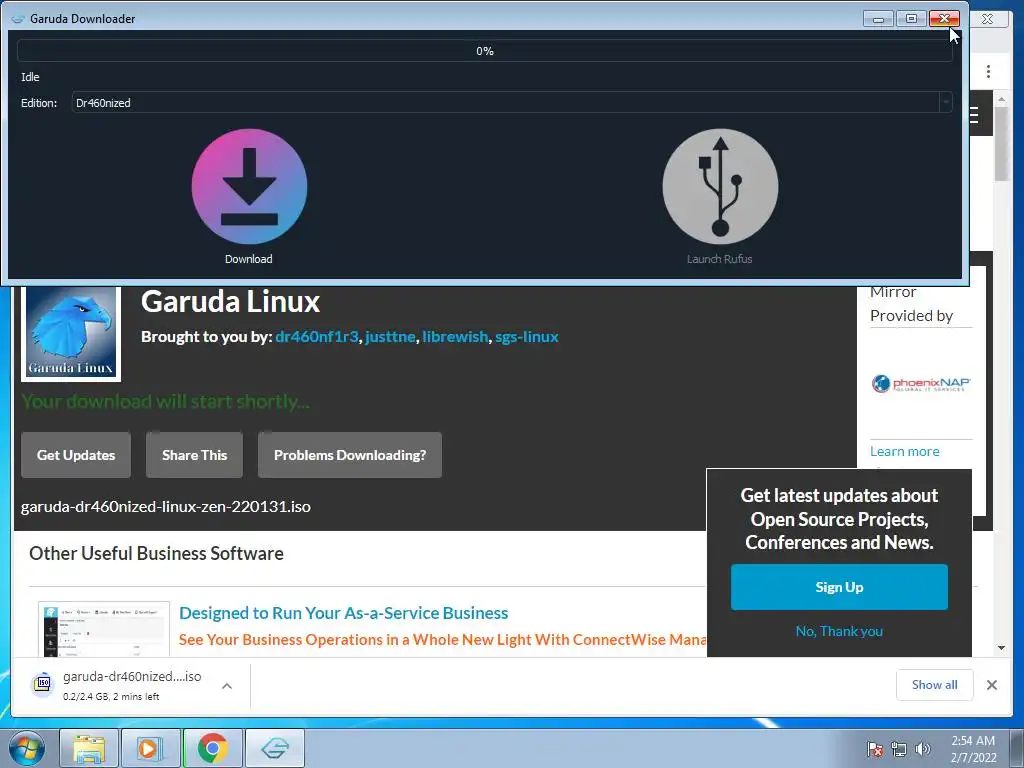Open librewish author link
Viewport: 1024px width, 768px height.
455,337
